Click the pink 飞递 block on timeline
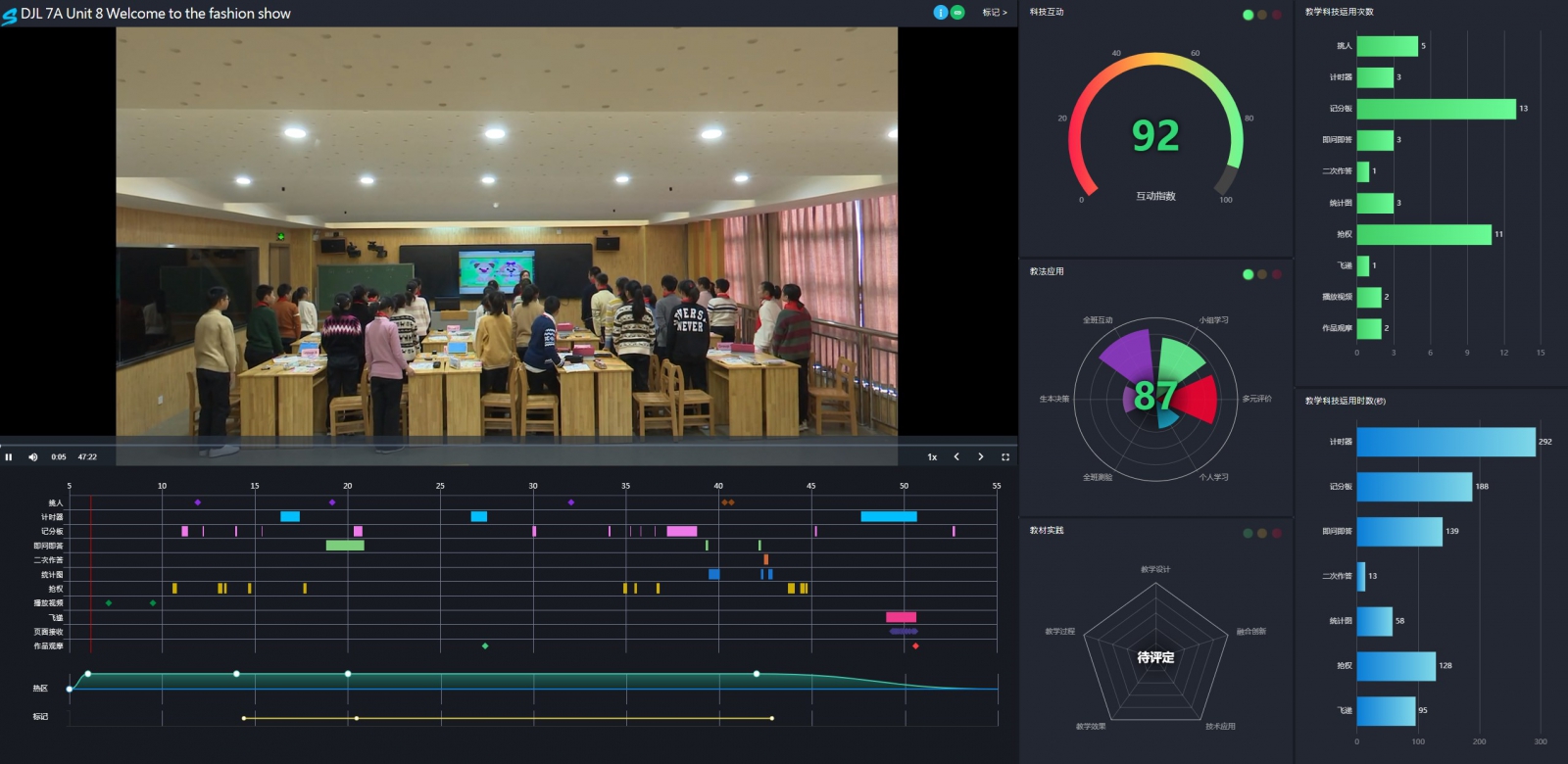 tap(901, 617)
